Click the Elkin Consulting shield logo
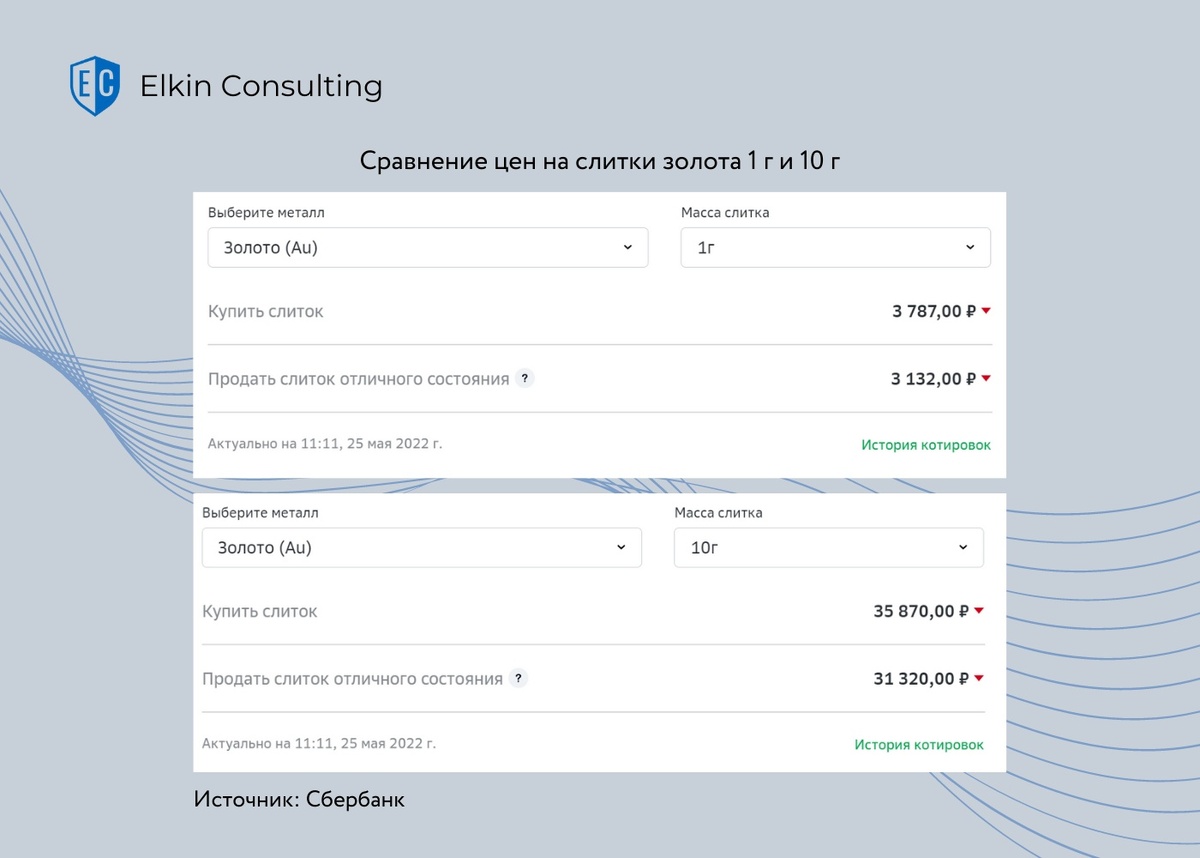 95,86
